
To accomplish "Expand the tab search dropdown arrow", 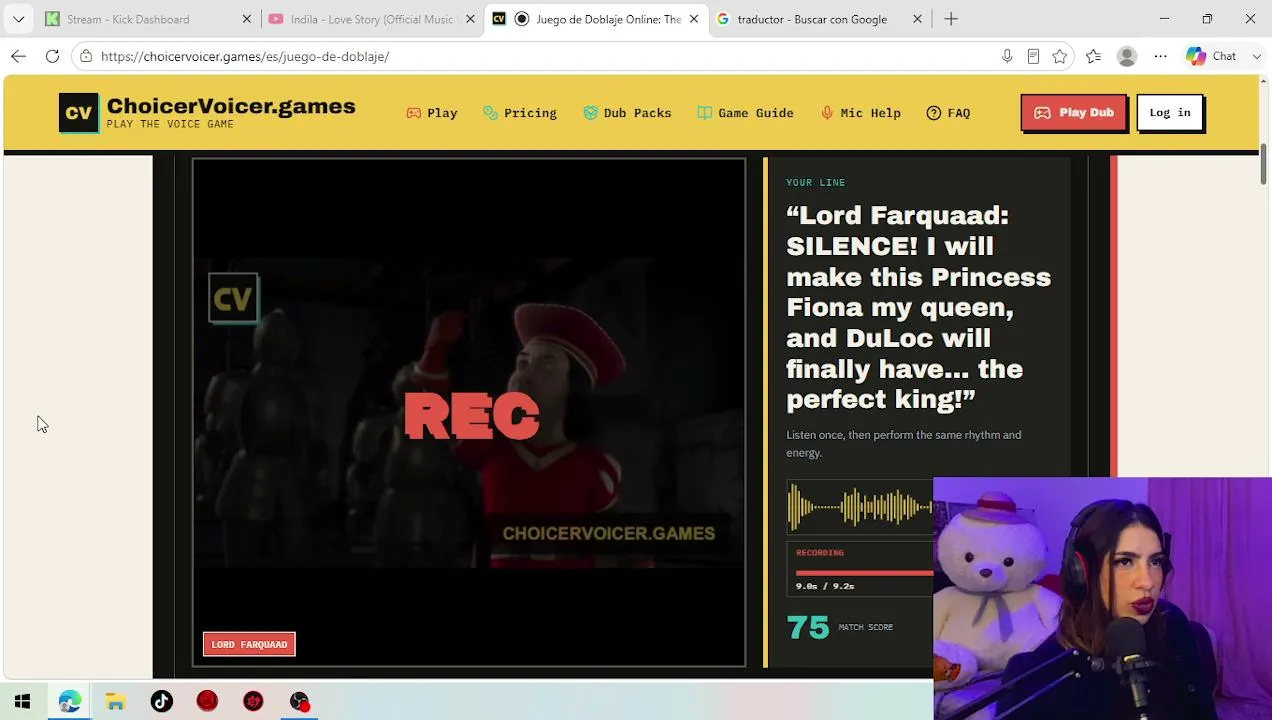I will coord(18,19).
